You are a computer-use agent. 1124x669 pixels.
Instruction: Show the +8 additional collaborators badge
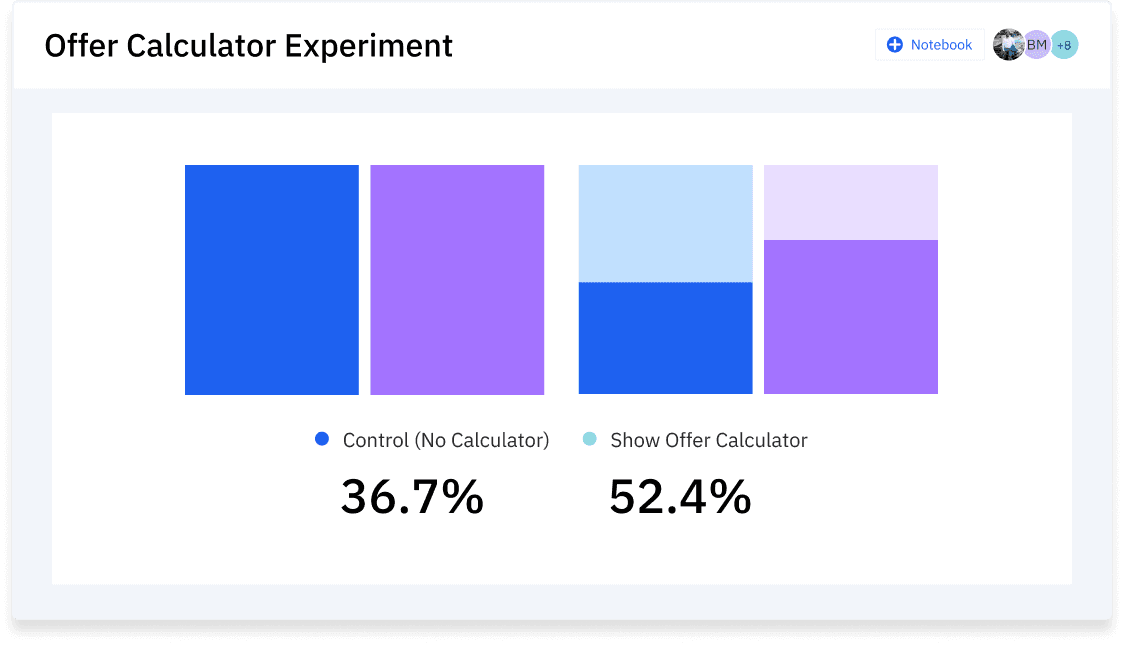tap(1064, 45)
